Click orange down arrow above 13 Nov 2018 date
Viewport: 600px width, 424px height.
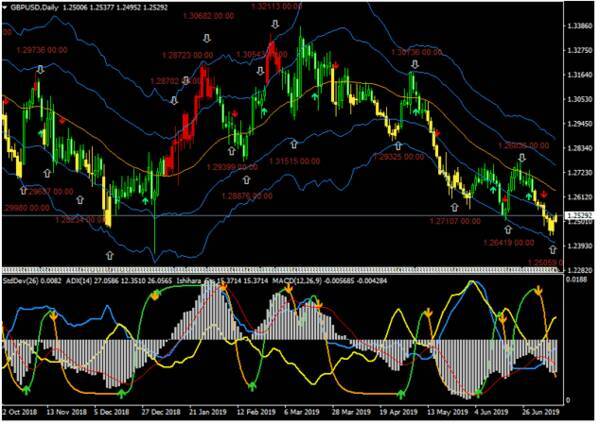(53, 316)
